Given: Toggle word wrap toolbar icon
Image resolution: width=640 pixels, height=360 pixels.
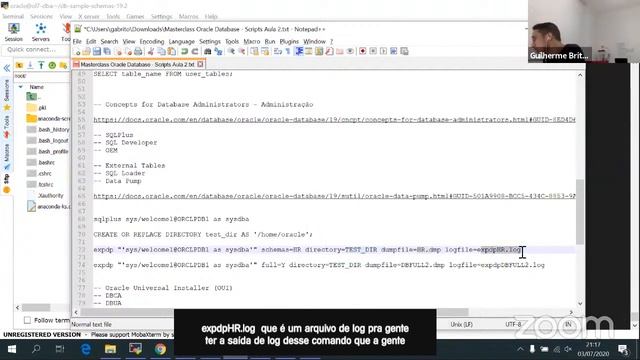Looking at the screenshot, I should point(278,51).
